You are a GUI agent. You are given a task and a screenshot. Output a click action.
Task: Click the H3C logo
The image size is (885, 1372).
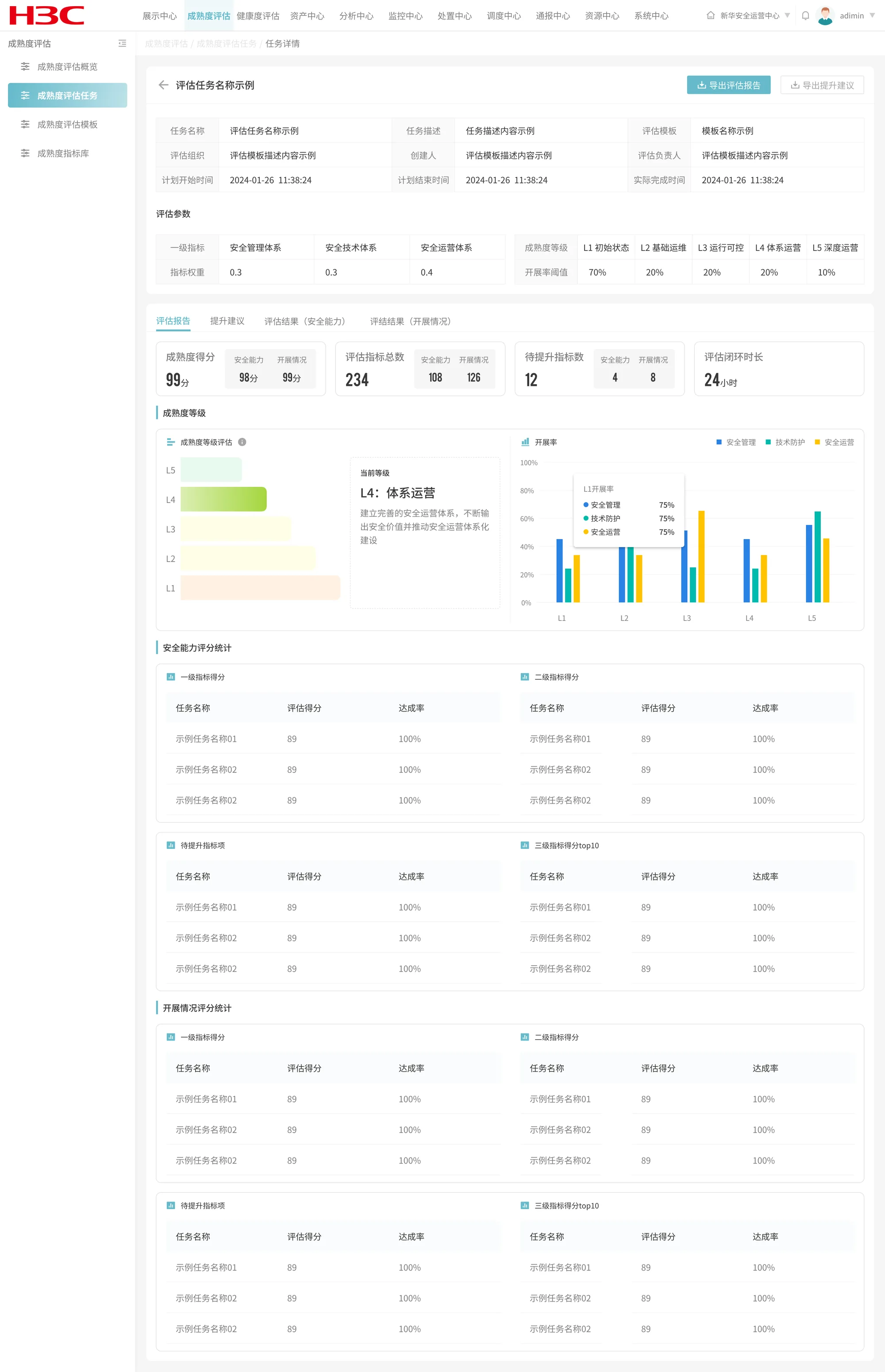46,15
